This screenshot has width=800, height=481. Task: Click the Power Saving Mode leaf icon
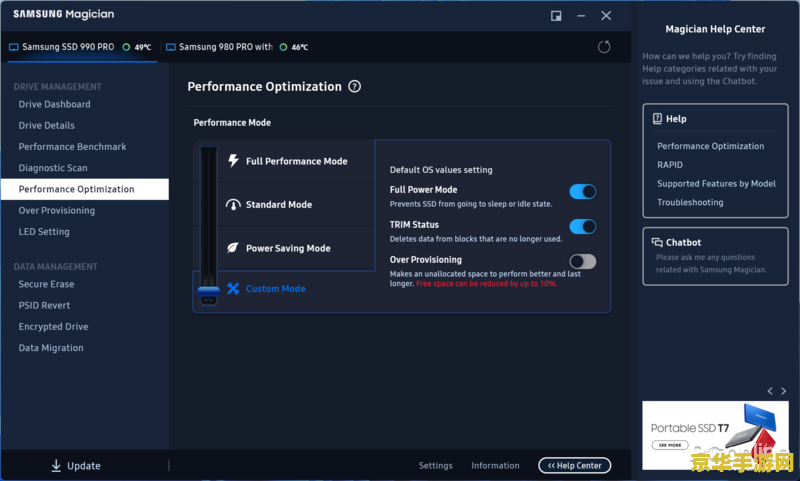[233, 248]
